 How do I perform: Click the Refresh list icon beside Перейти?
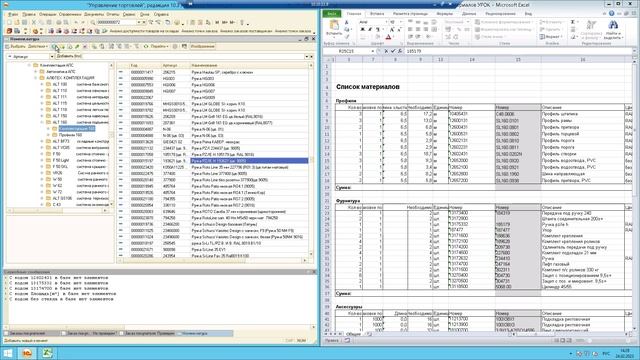click(145, 47)
